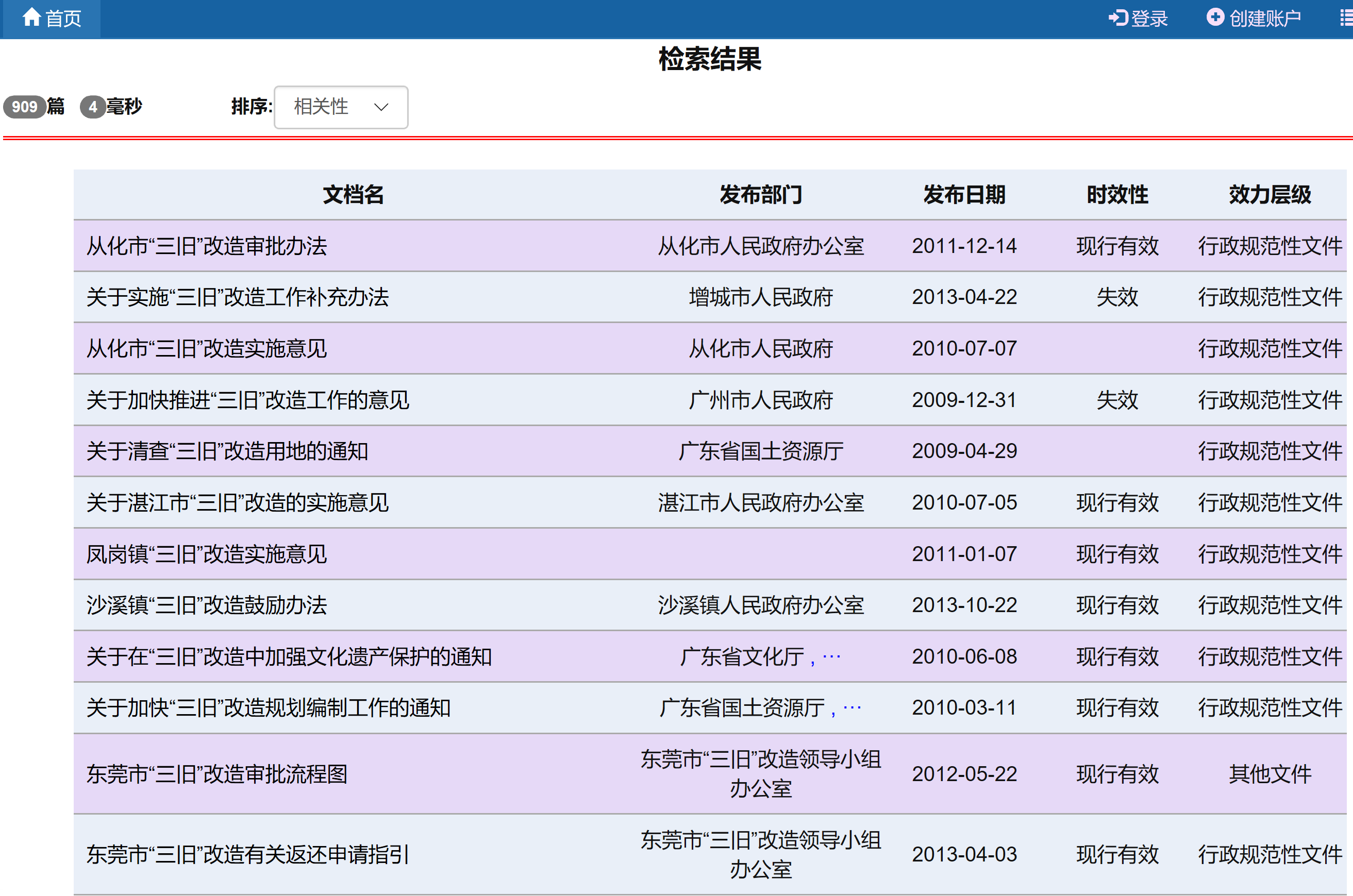The image size is (1353, 896).
Task: Click 失效 status in 广州市人民政府 row
Action: click(1117, 400)
